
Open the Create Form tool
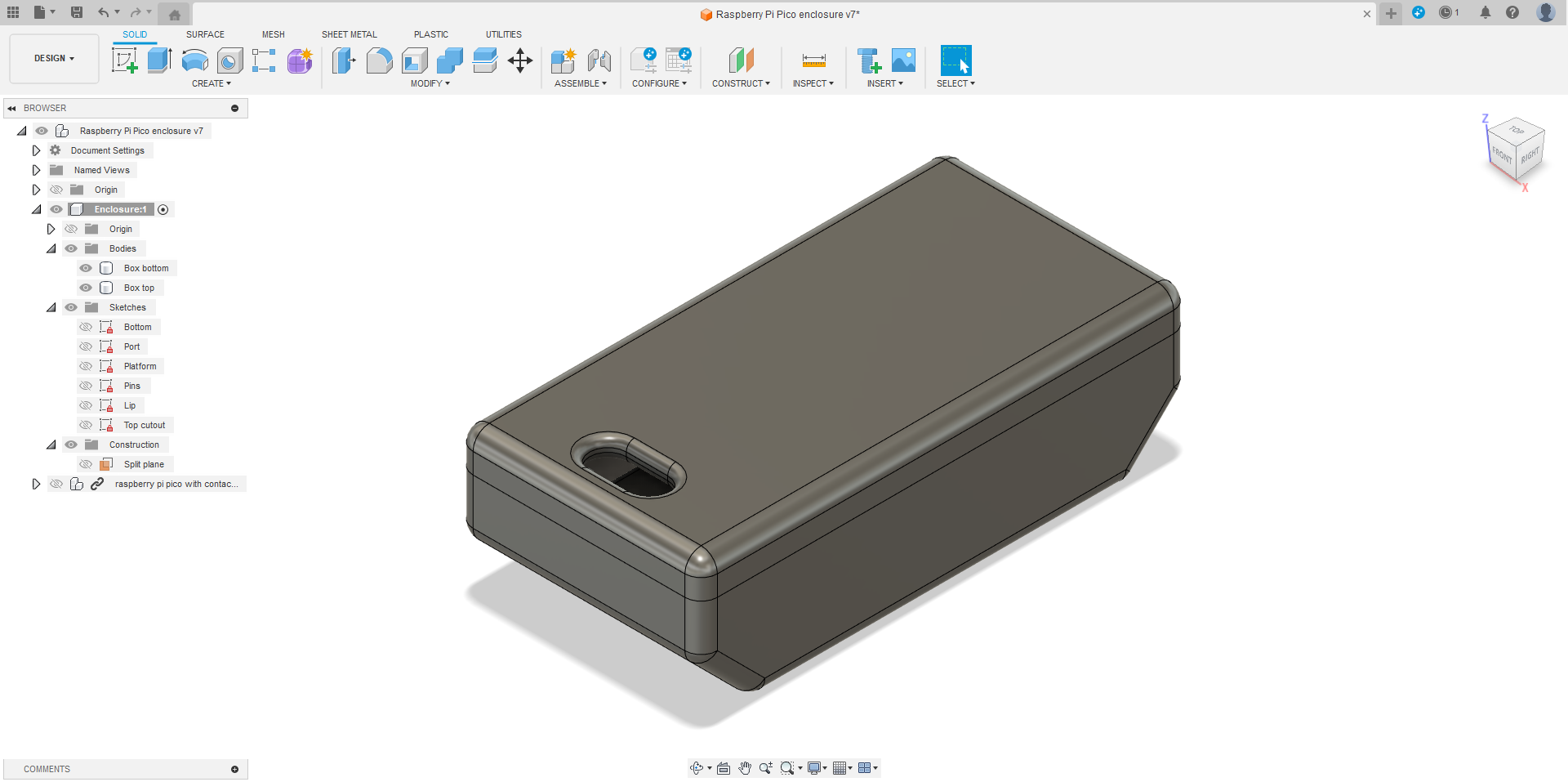pyautogui.click(x=300, y=60)
